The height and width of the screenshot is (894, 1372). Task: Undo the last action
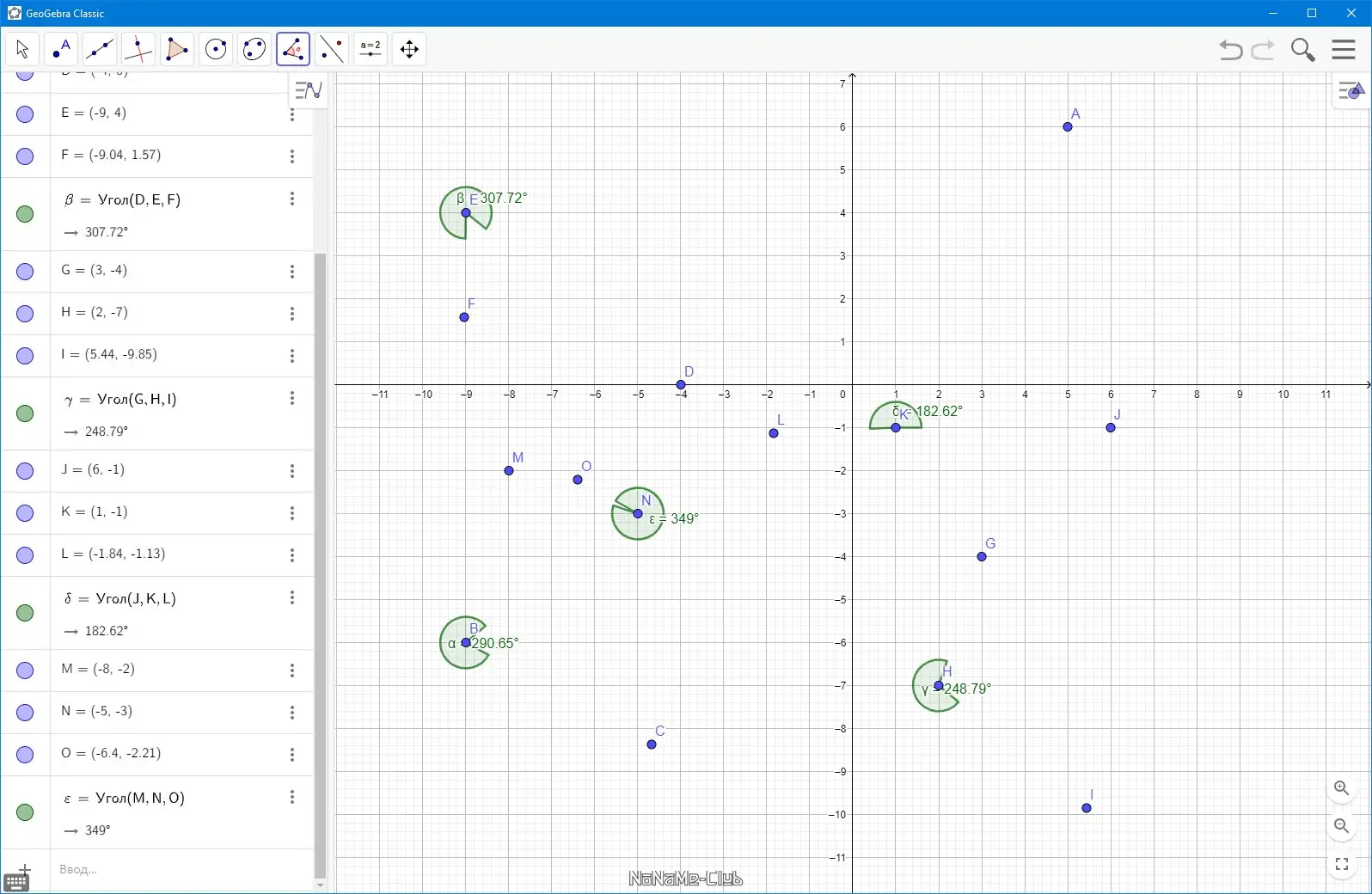tap(1231, 50)
